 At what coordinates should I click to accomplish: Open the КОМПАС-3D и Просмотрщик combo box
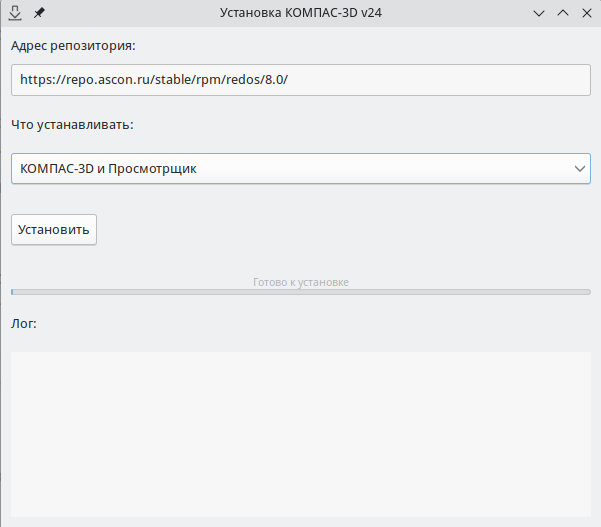coord(290,169)
